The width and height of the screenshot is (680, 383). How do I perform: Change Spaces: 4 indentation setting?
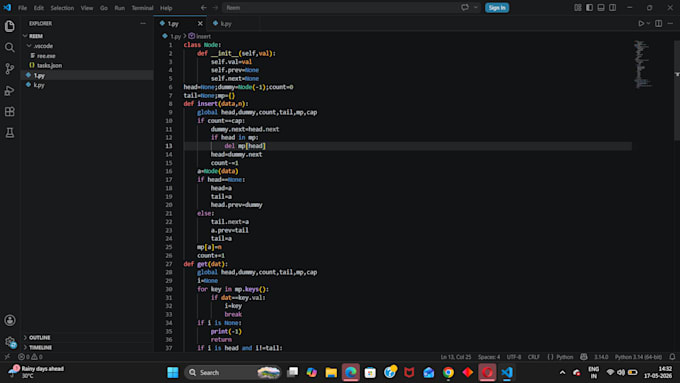pos(489,357)
